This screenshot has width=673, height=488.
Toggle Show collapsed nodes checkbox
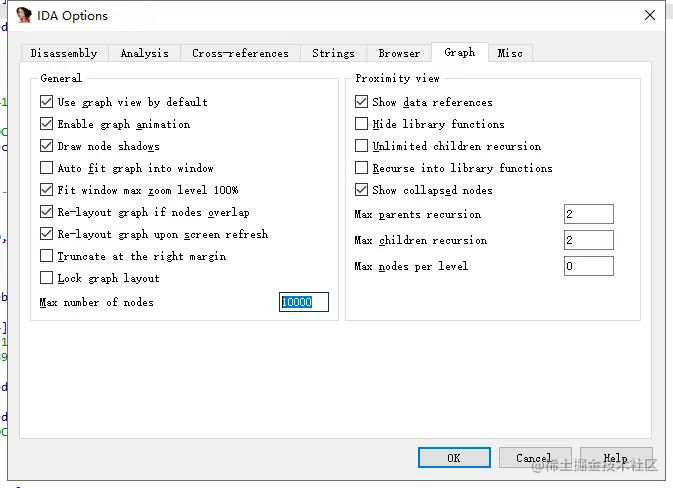pyautogui.click(x=361, y=189)
